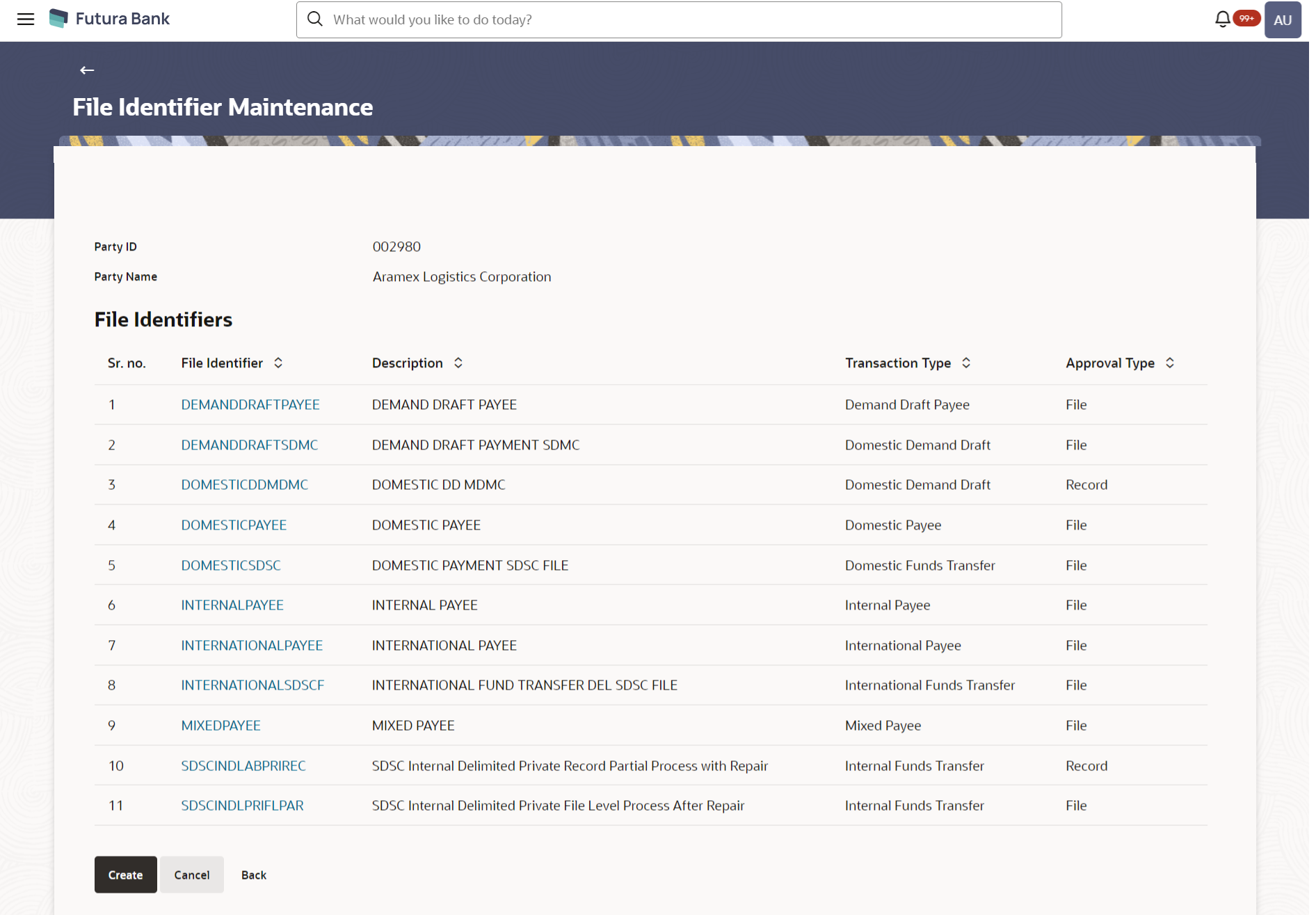
Task: Click the Back button
Action: click(254, 875)
